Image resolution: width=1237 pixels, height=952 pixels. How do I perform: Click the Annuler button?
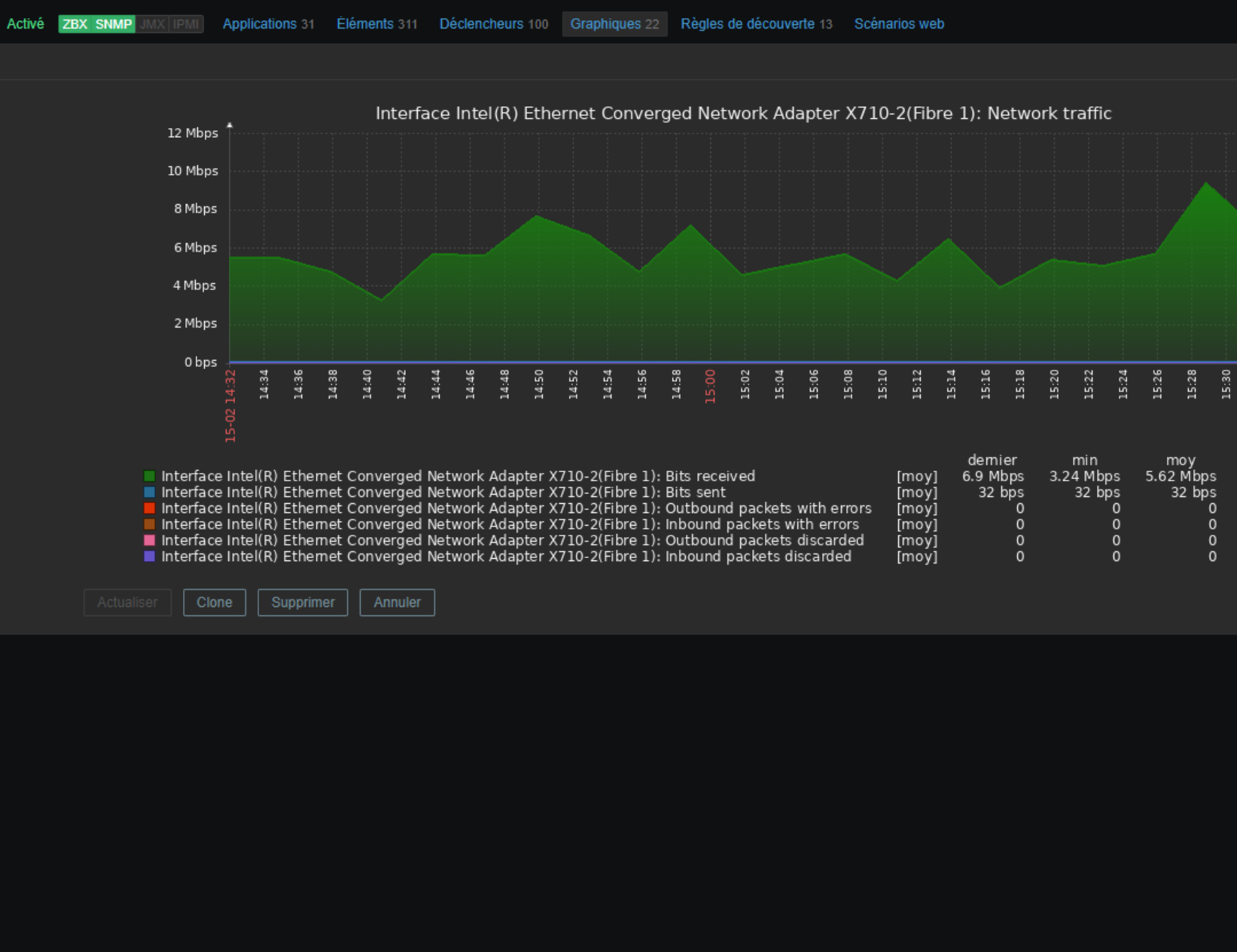(397, 603)
